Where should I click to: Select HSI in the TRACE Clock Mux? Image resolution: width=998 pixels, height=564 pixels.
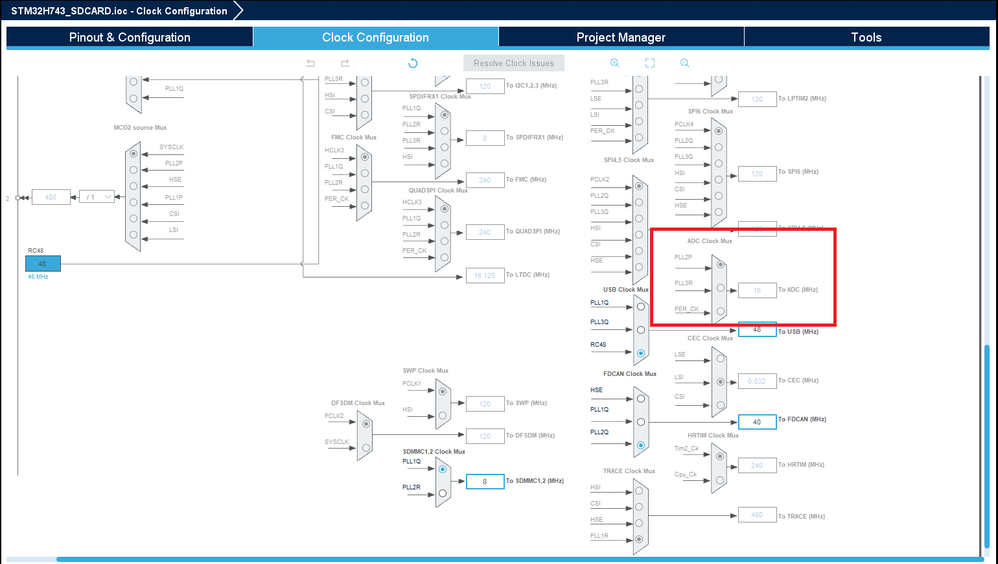(x=639, y=491)
